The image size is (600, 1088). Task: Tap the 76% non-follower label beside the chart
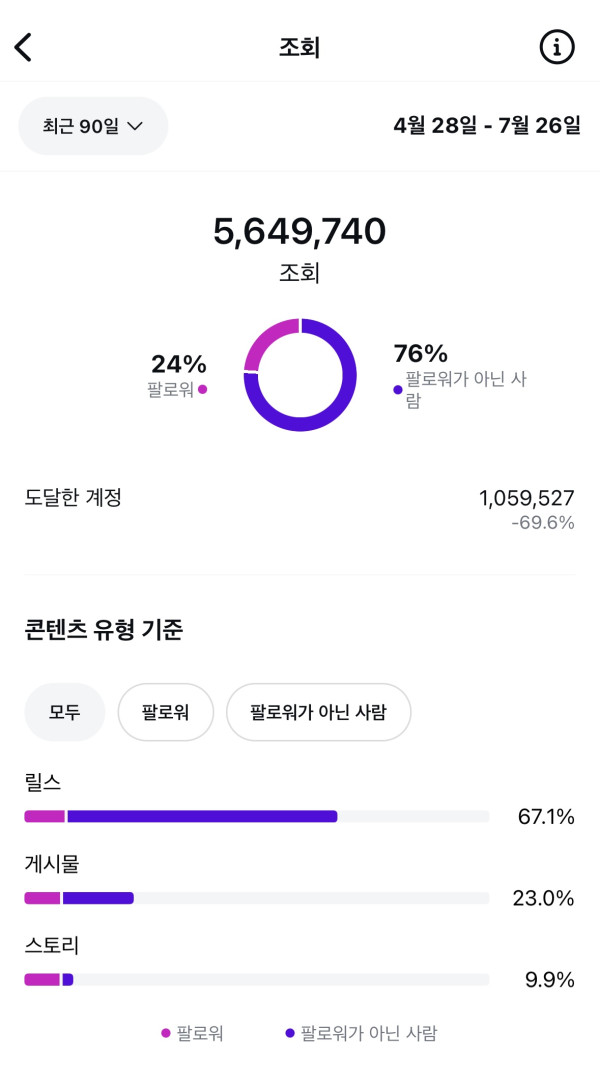pos(420,354)
